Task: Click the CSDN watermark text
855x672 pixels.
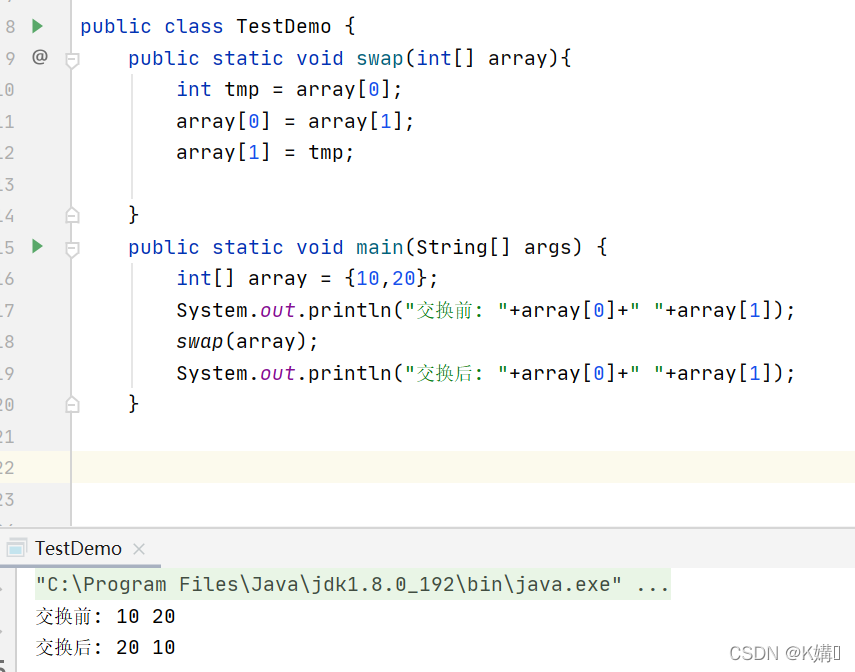Action: tap(785, 653)
